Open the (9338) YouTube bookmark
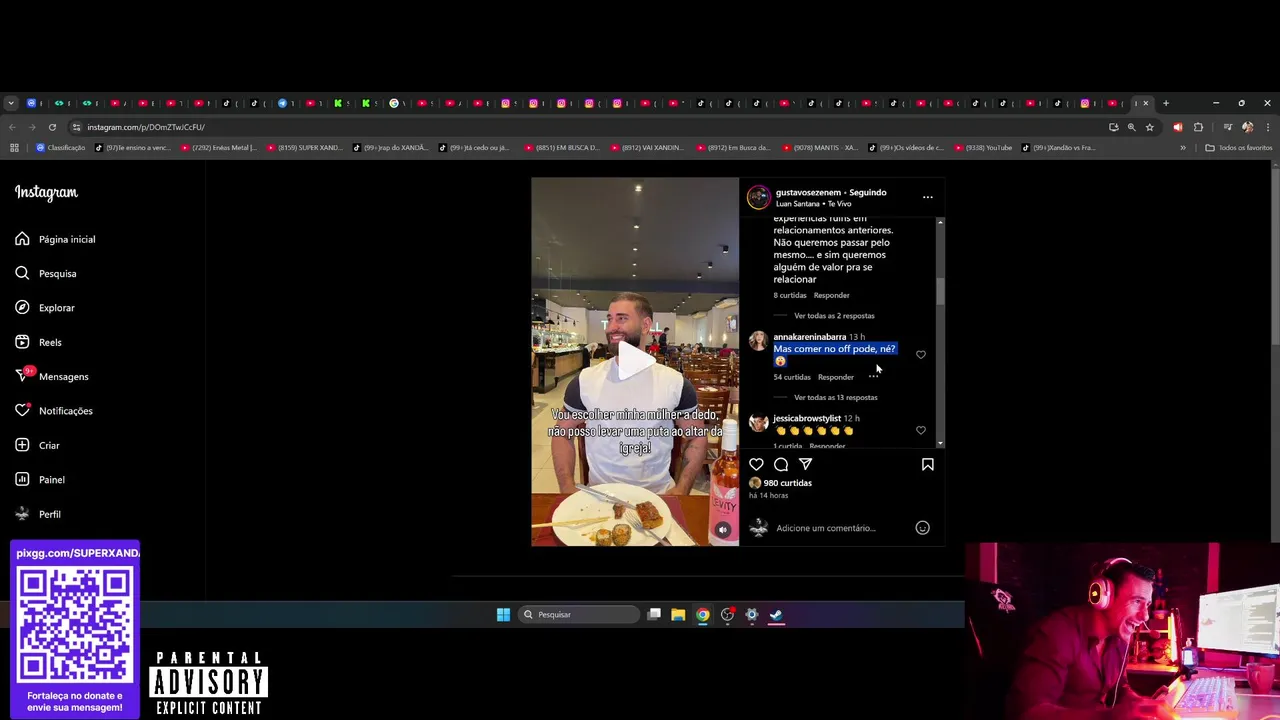The image size is (1280, 720). pyautogui.click(x=982, y=148)
